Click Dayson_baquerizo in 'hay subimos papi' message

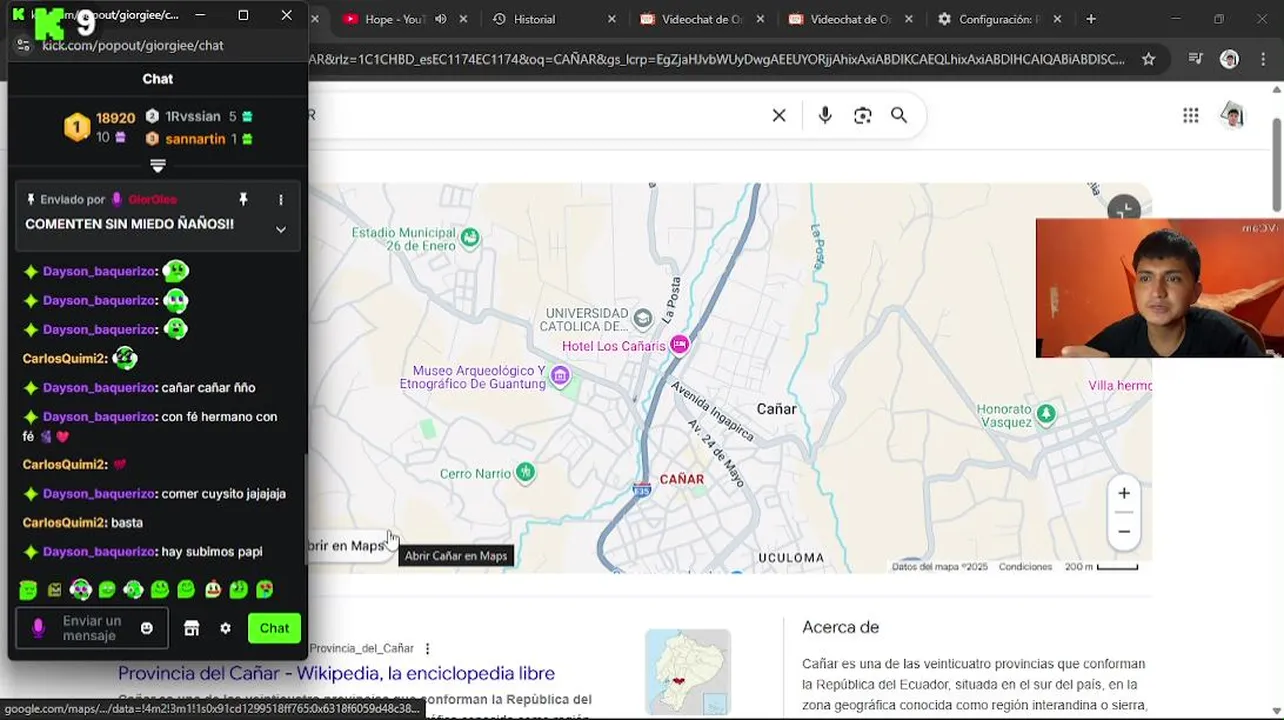100,552
